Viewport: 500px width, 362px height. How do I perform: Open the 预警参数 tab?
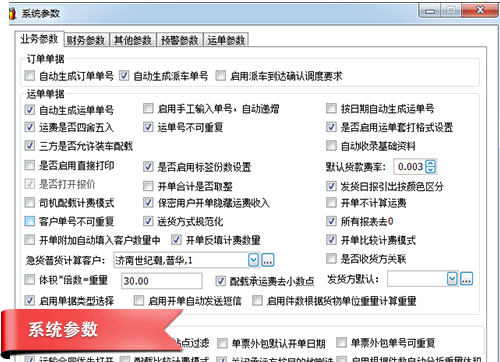click(180, 40)
